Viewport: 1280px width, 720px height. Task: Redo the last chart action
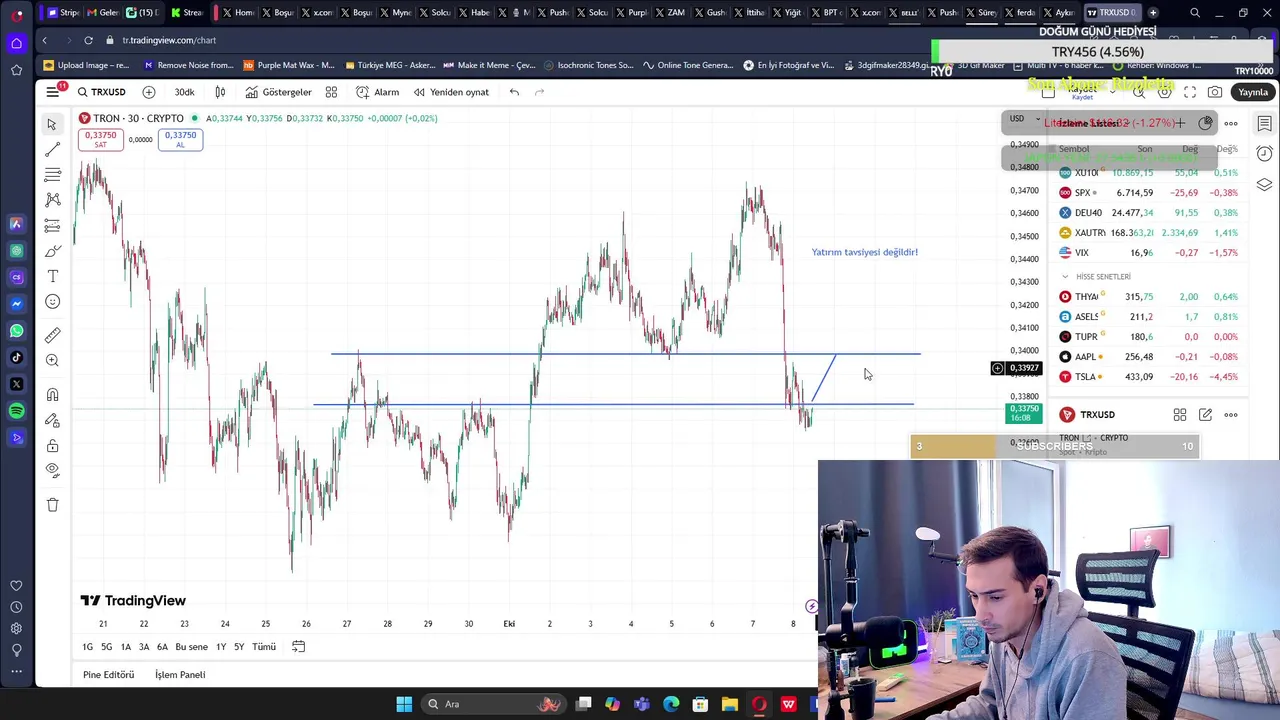[539, 92]
